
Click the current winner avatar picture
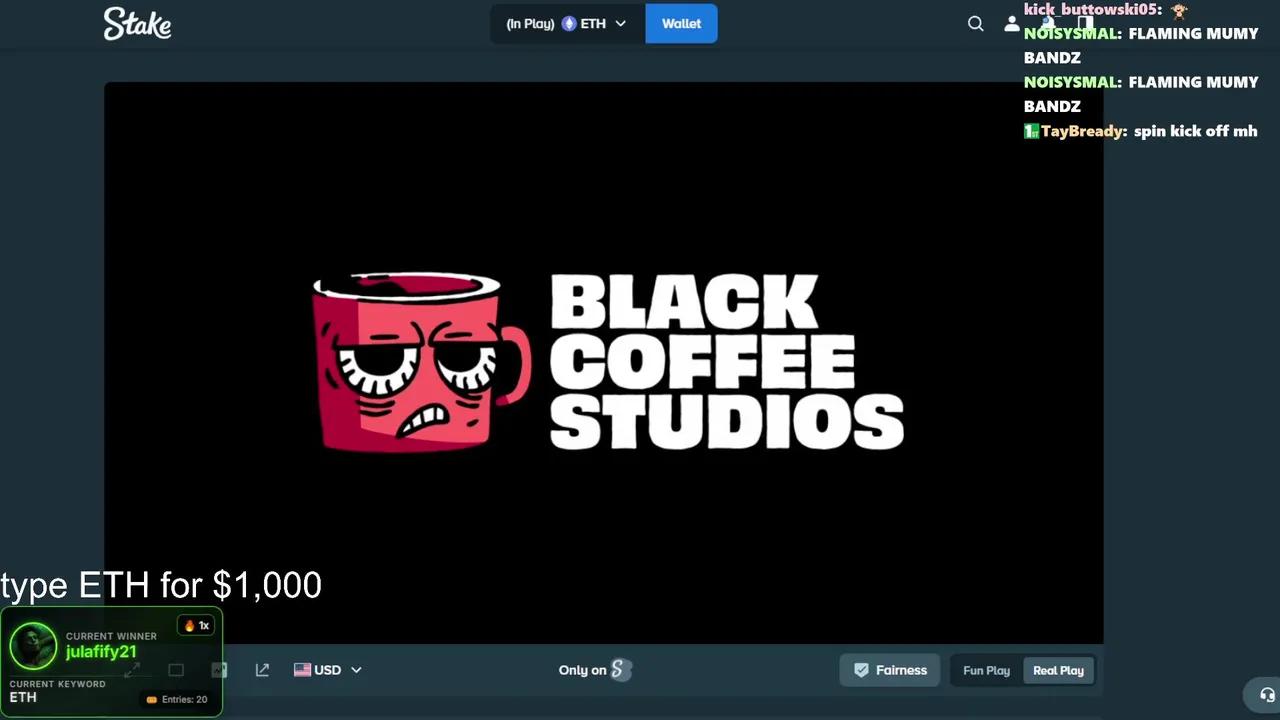tap(33, 646)
